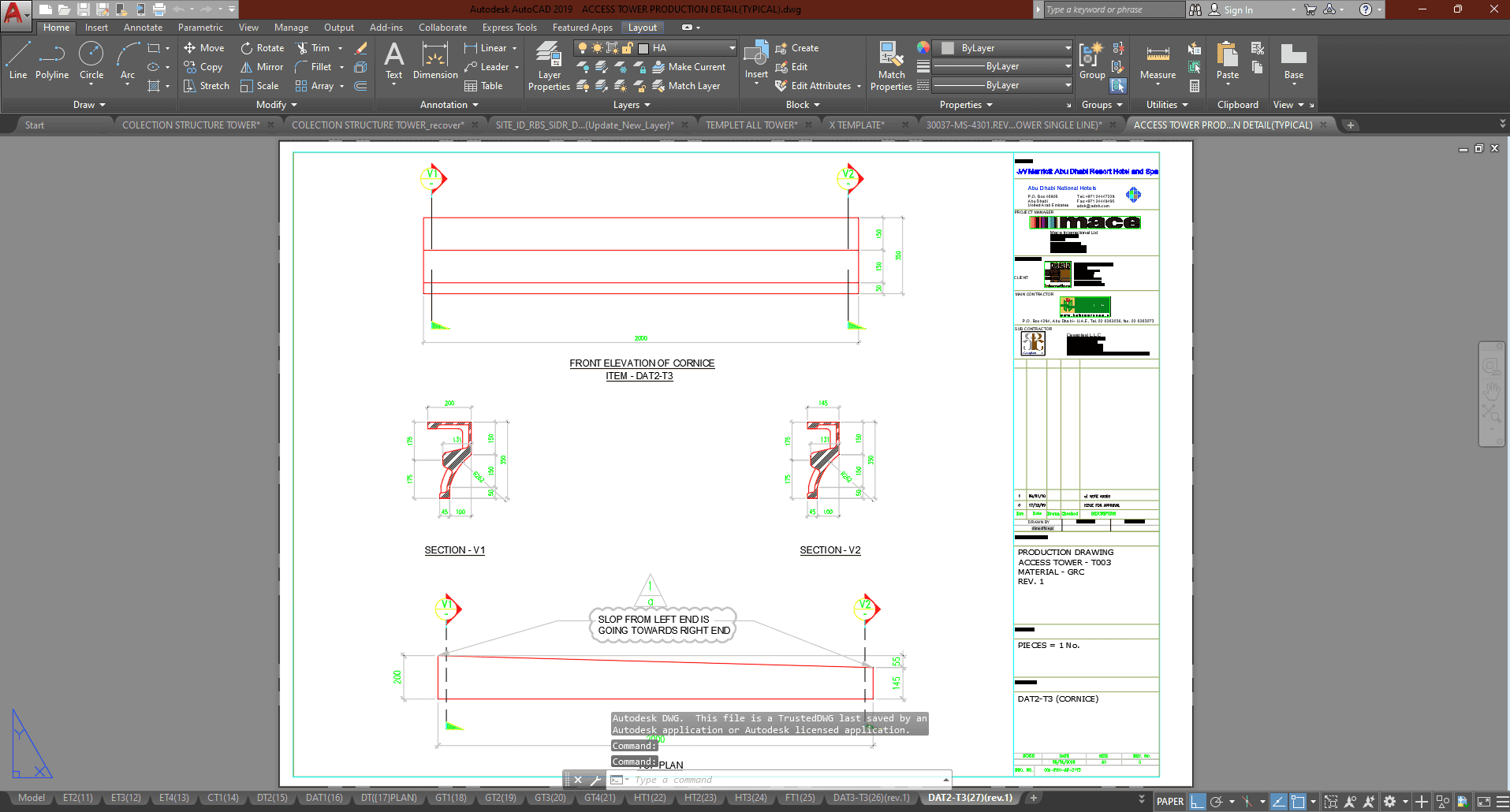Open the Annotate ribbon tab

click(x=143, y=28)
